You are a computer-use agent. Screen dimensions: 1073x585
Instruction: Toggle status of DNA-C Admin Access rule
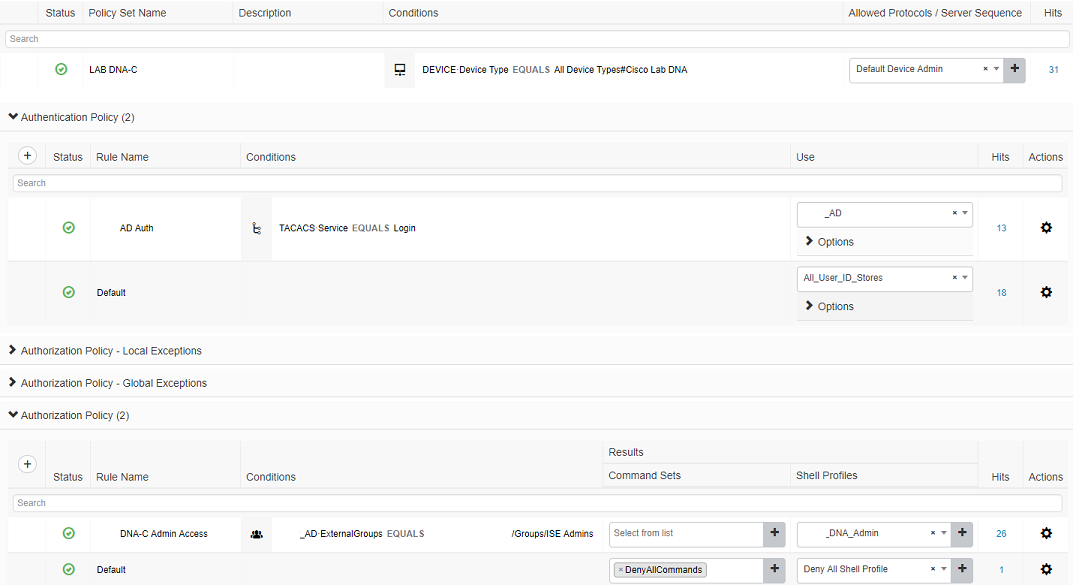(x=68, y=533)
